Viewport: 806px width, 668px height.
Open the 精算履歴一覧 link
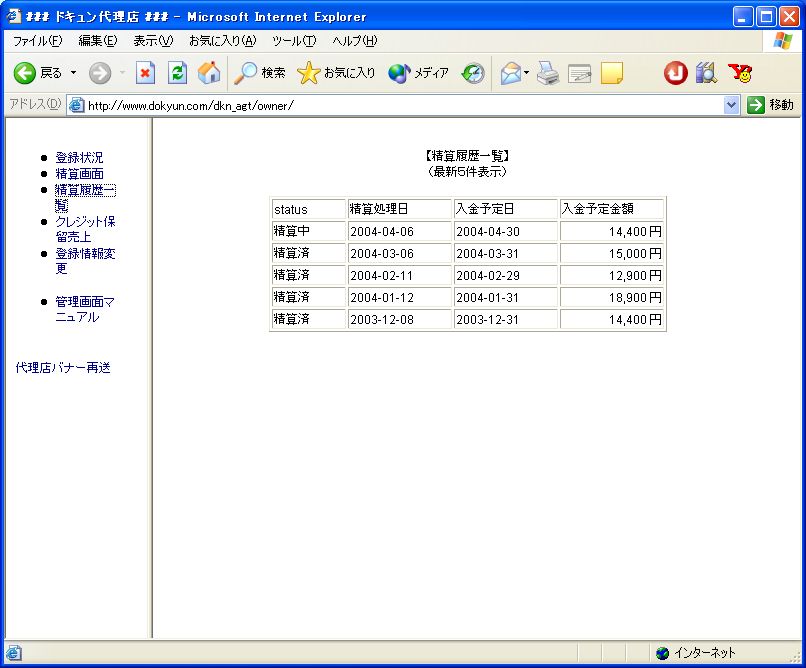(85, 197)
